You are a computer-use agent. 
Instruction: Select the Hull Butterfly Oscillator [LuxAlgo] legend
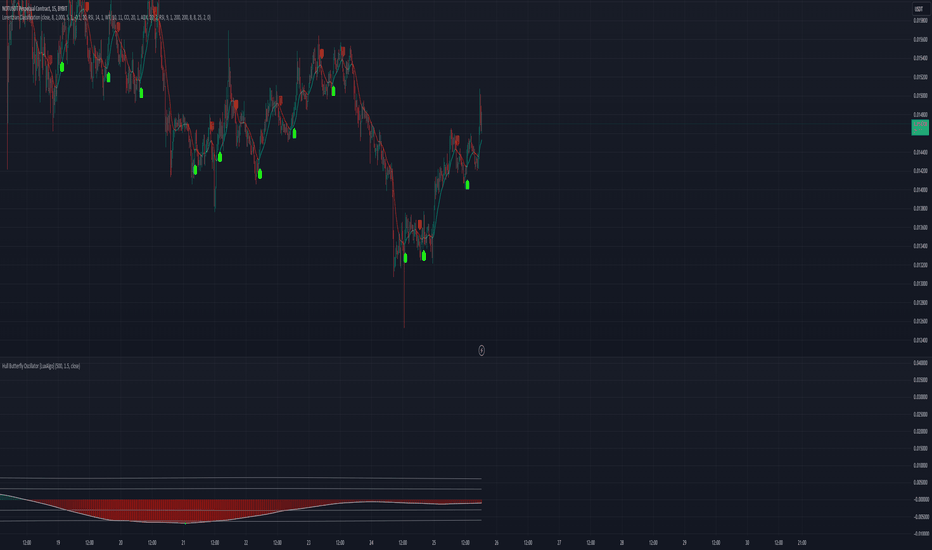[41, 366]
